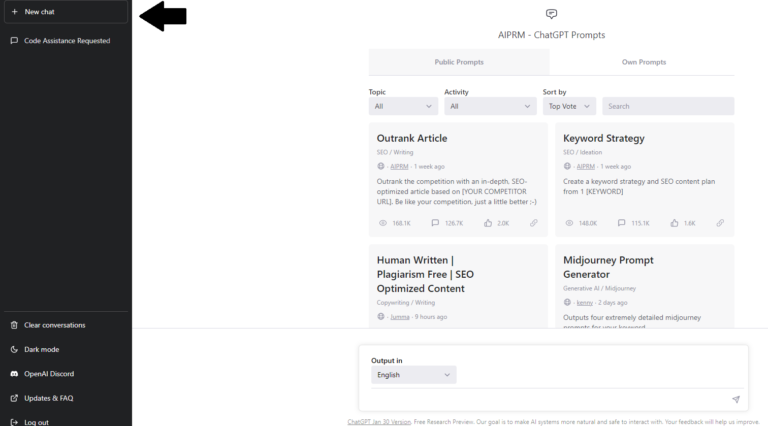768x426 pixels.
Task: Select the Output in English dropdown
Action: click(x=413, y=375)
